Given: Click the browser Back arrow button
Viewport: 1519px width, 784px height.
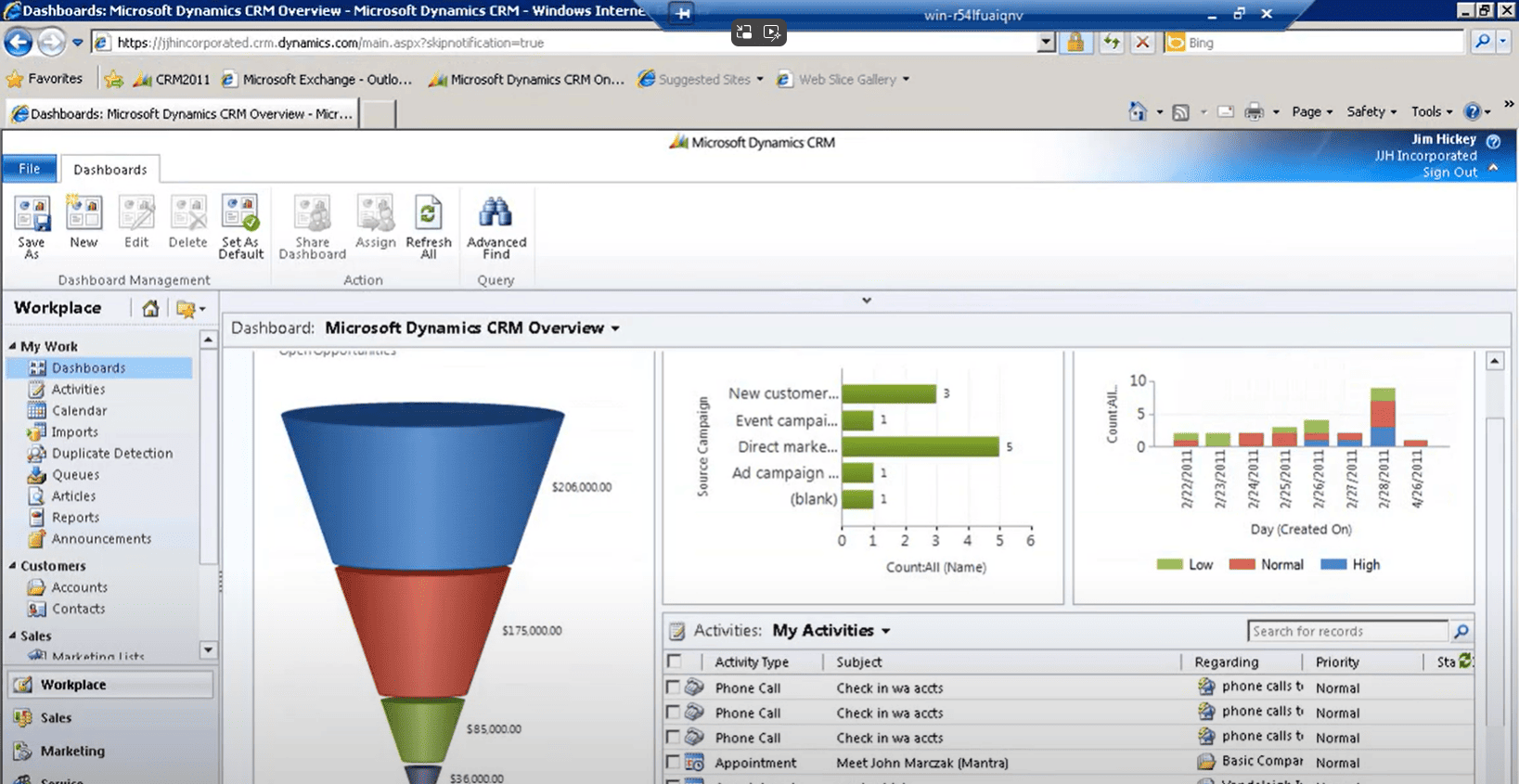Looking at the screenshot, I should pos(19,42).
